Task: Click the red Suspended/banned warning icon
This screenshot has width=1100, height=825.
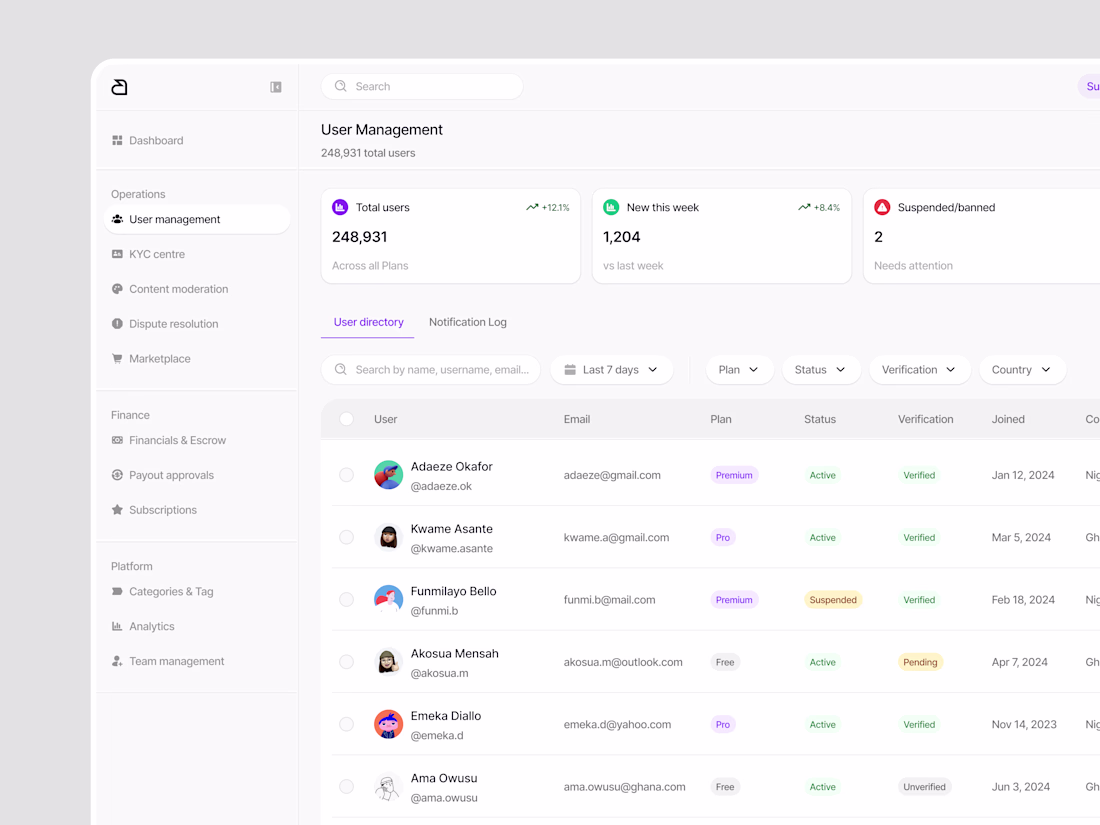Action: [882, 207]
